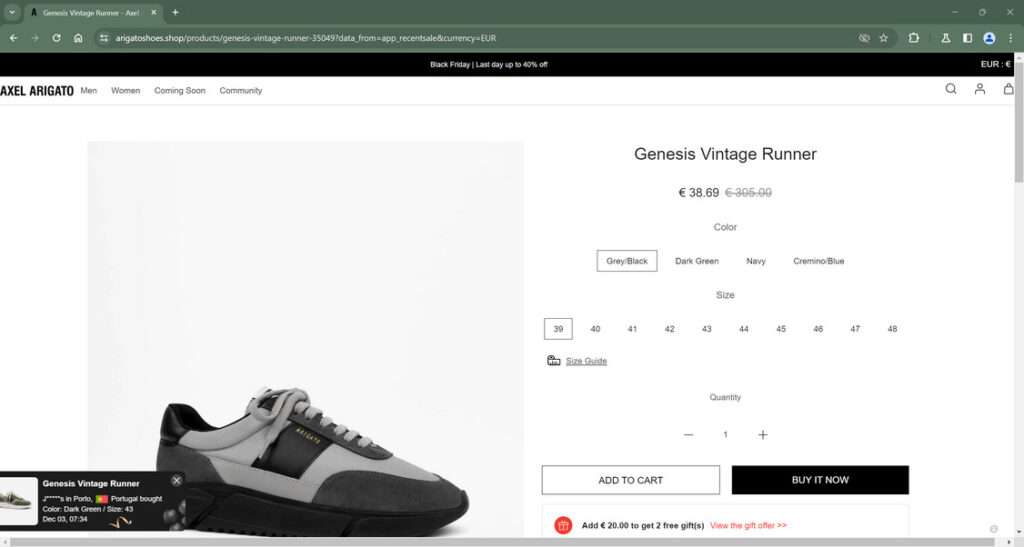The height and width of the screenshot is (547, 1024).
Task: Open the Men menu
Action: pos(89,90)
